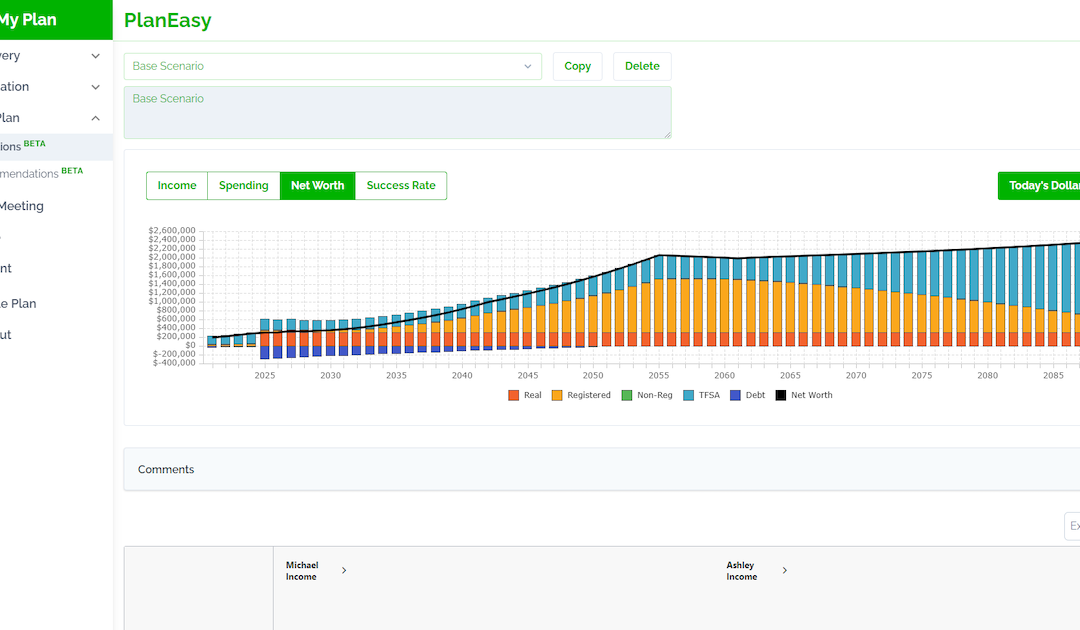Collapse the sidebar Plan section chevron
1080x630 pixels.
click(x=96, y=118)
